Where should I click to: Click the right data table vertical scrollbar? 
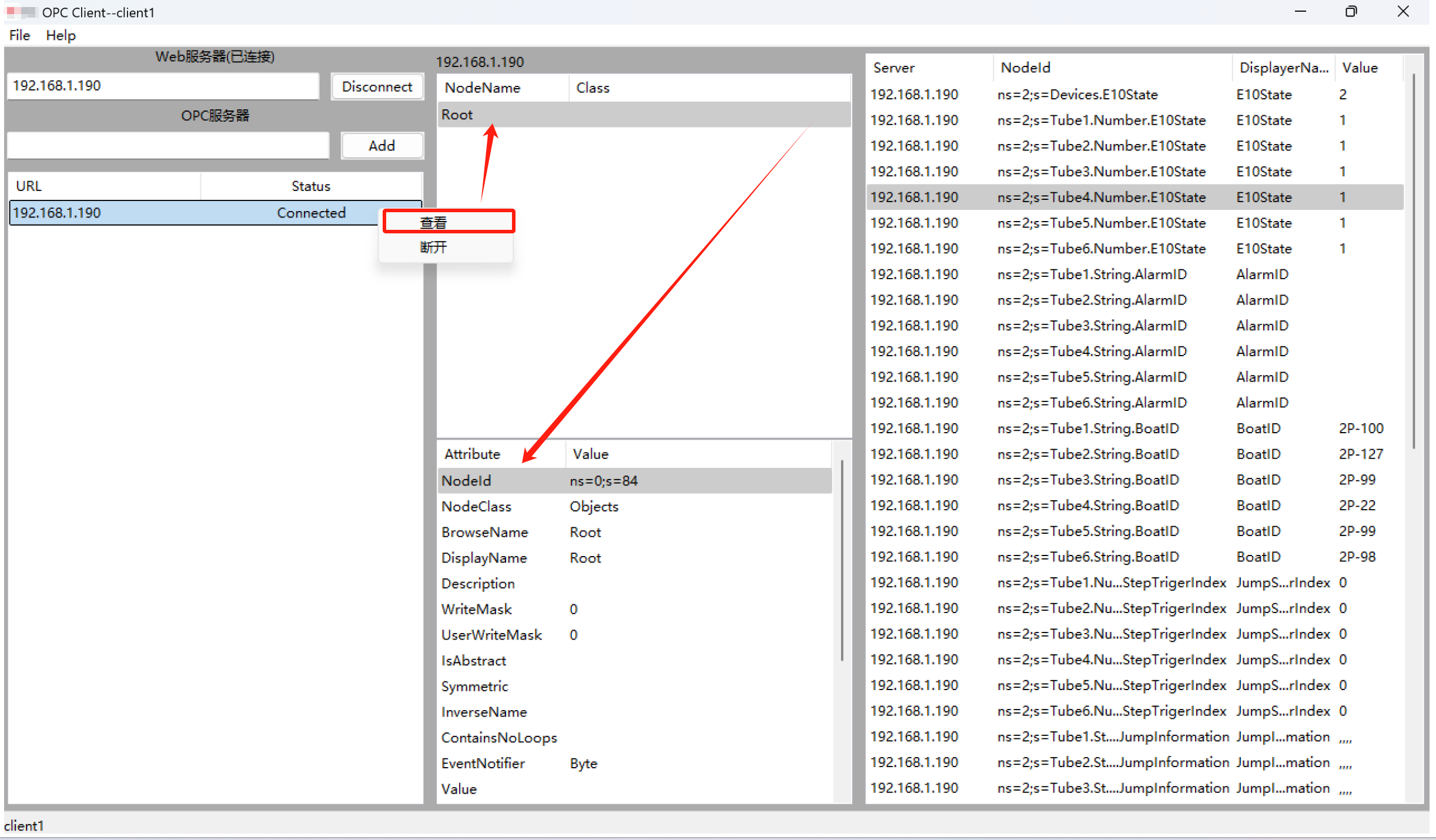(1413, 259)
